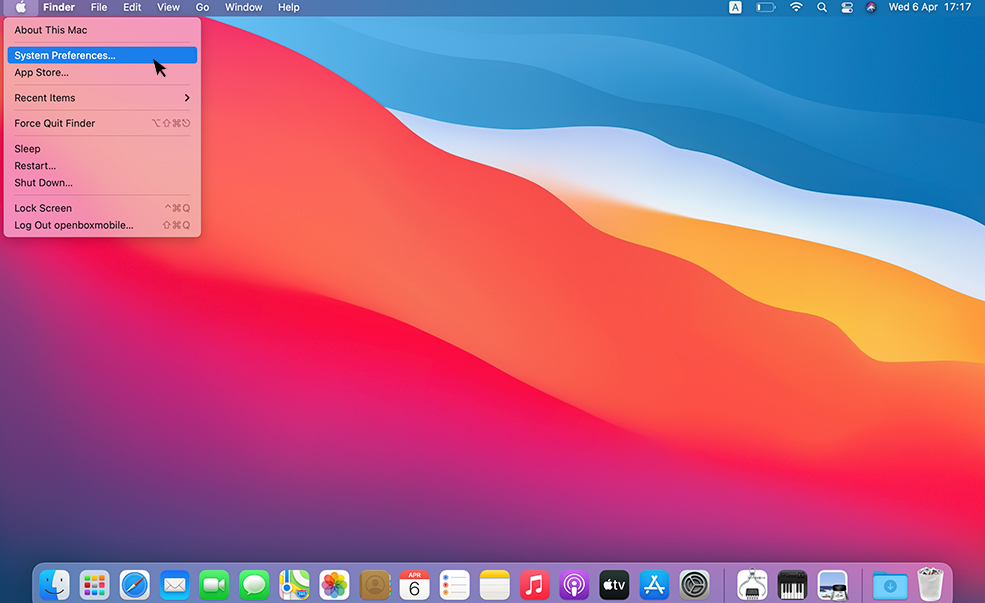
Task: Choose Restart… in the Apple menu
Action: point(102,166)
